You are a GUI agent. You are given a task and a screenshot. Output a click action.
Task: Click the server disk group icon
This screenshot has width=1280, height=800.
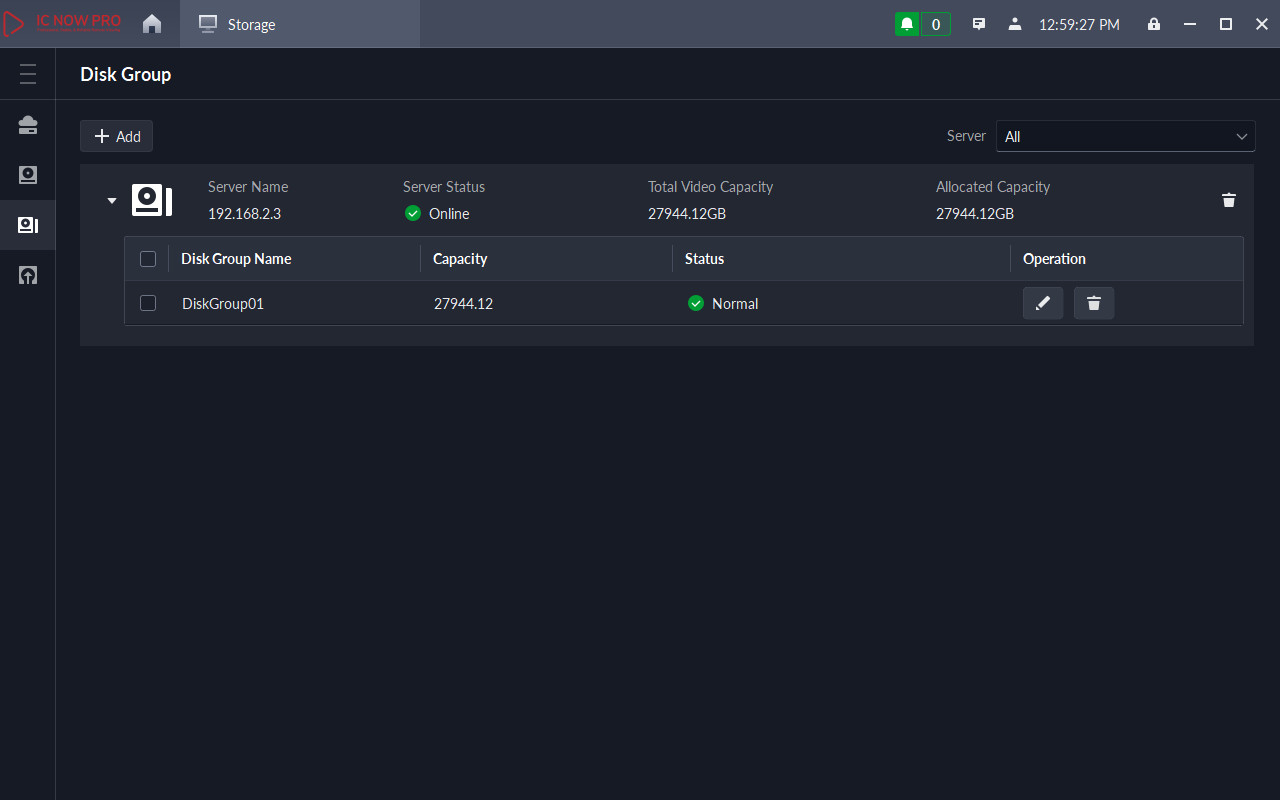tap(152, 200)
